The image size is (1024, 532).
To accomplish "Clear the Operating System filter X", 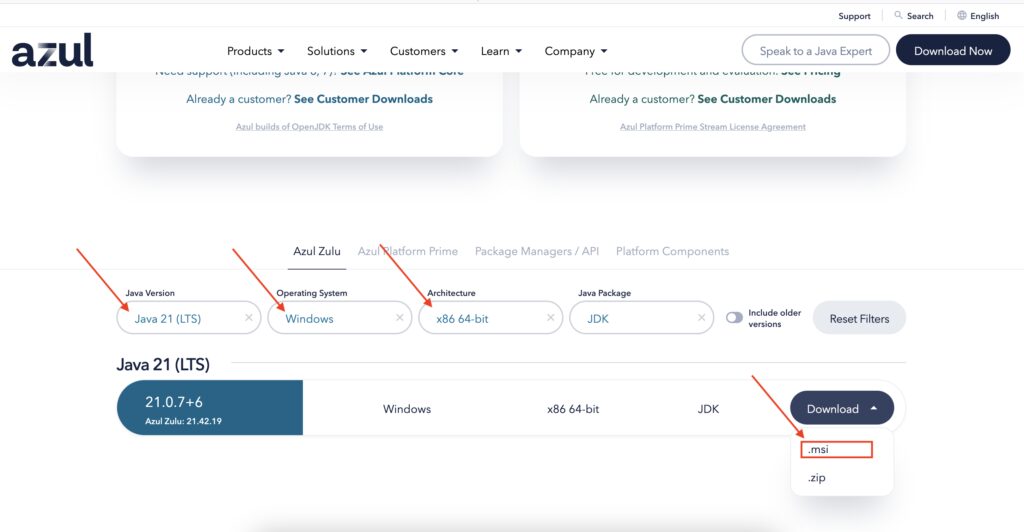I will (x=400, y=318).
